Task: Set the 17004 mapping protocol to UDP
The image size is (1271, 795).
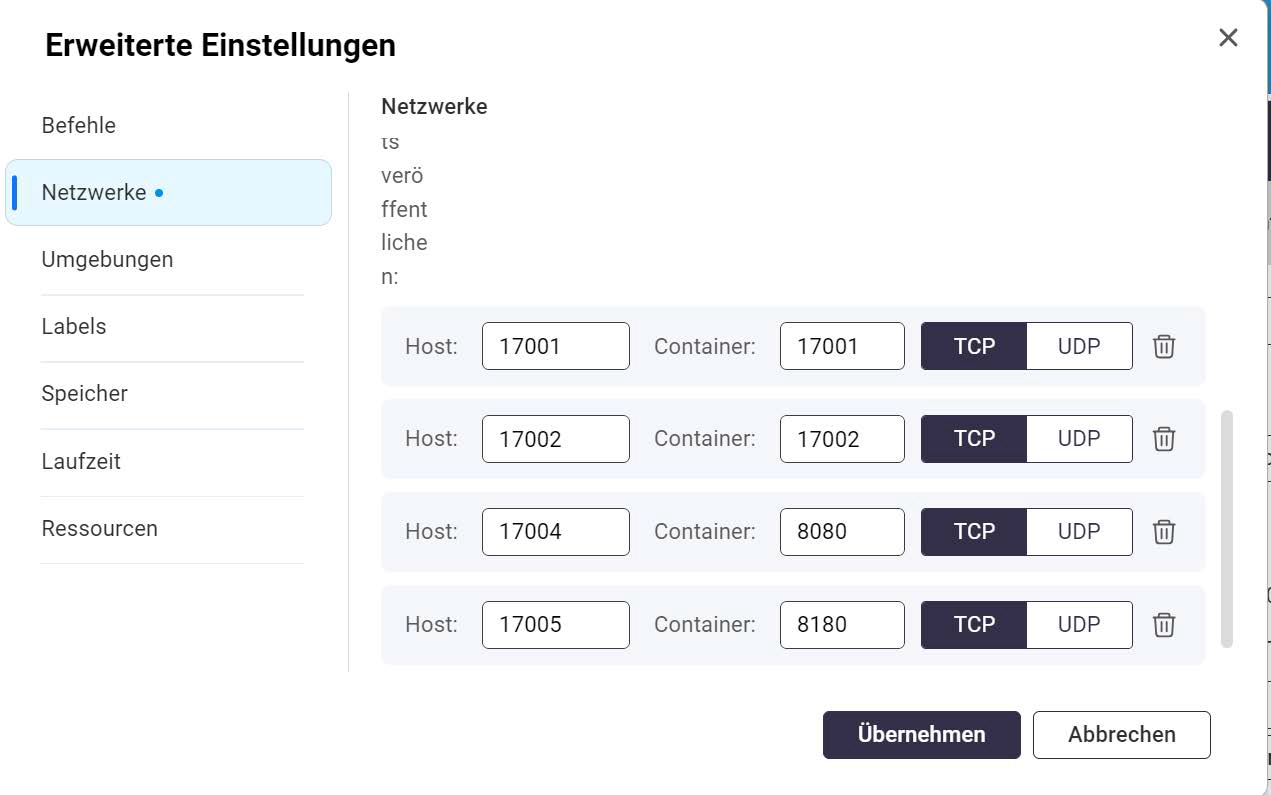Action: click(x=1079, y=532)
